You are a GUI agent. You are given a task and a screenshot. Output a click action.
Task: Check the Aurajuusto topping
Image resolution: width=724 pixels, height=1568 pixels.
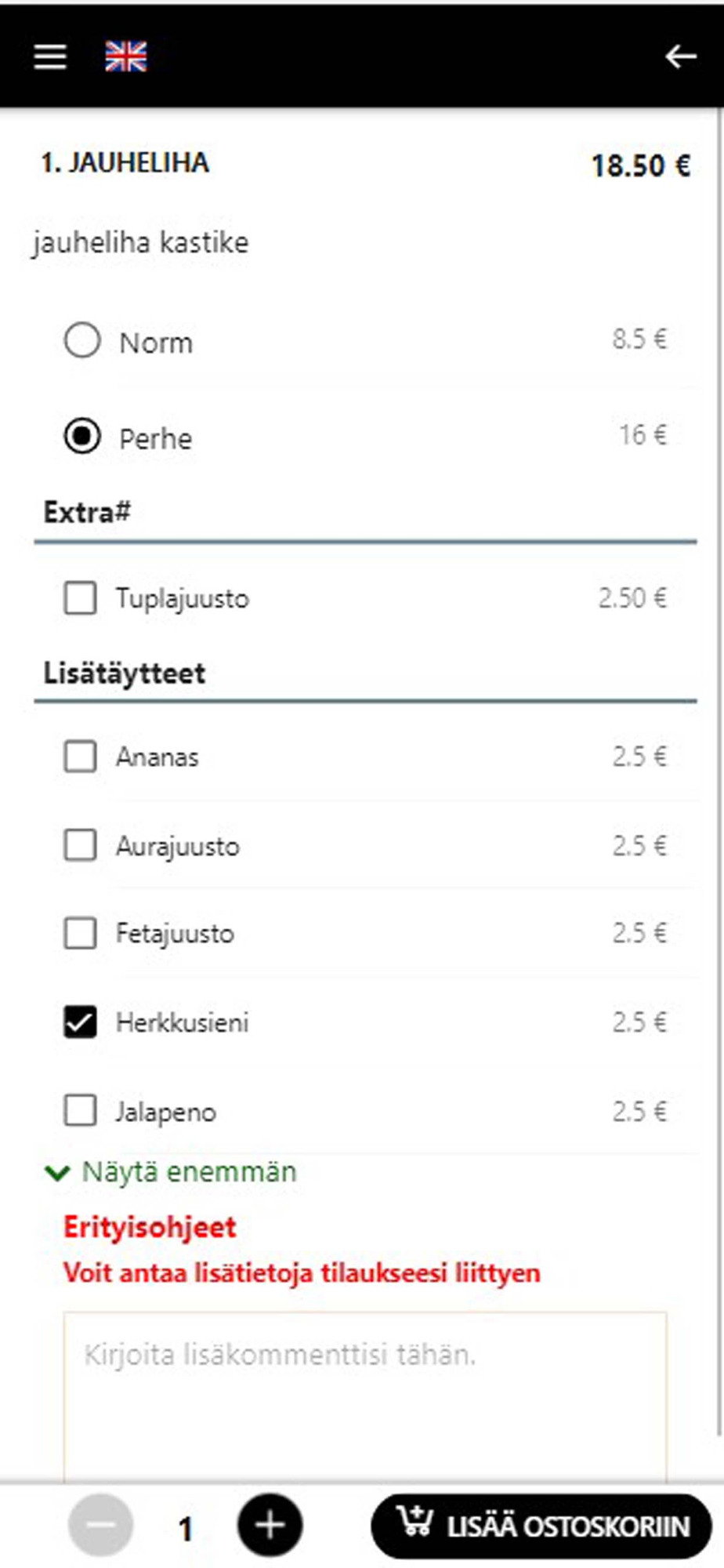[x=80, y=846]
